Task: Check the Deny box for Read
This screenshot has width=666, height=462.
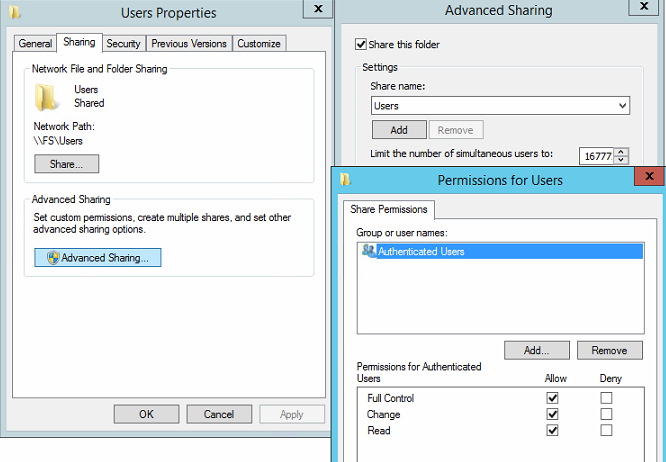Action: coord(606,430)
